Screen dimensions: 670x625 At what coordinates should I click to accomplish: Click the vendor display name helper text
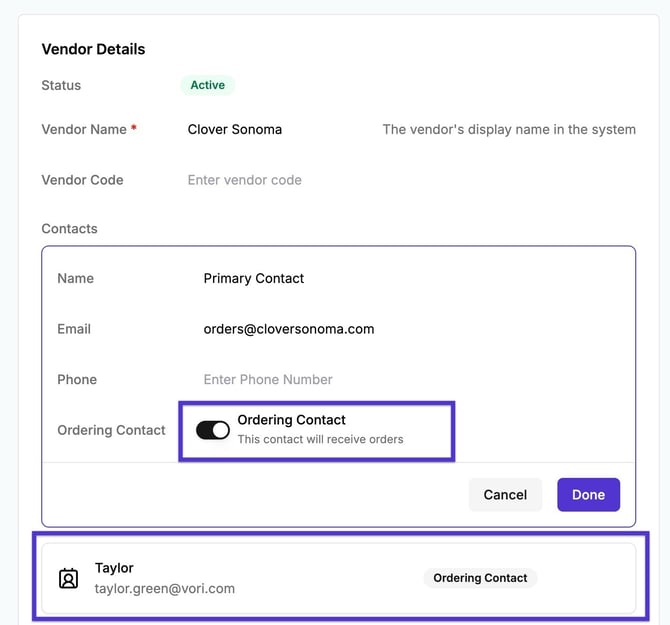509,129
